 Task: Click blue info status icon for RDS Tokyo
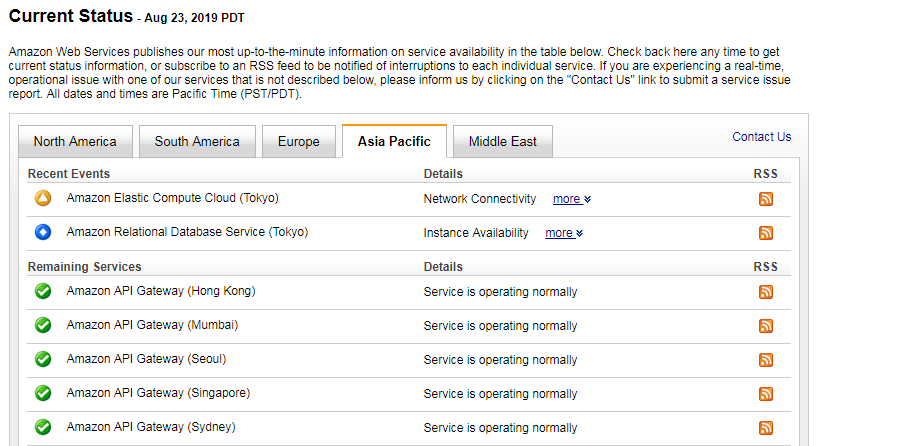tap(43, 232)
